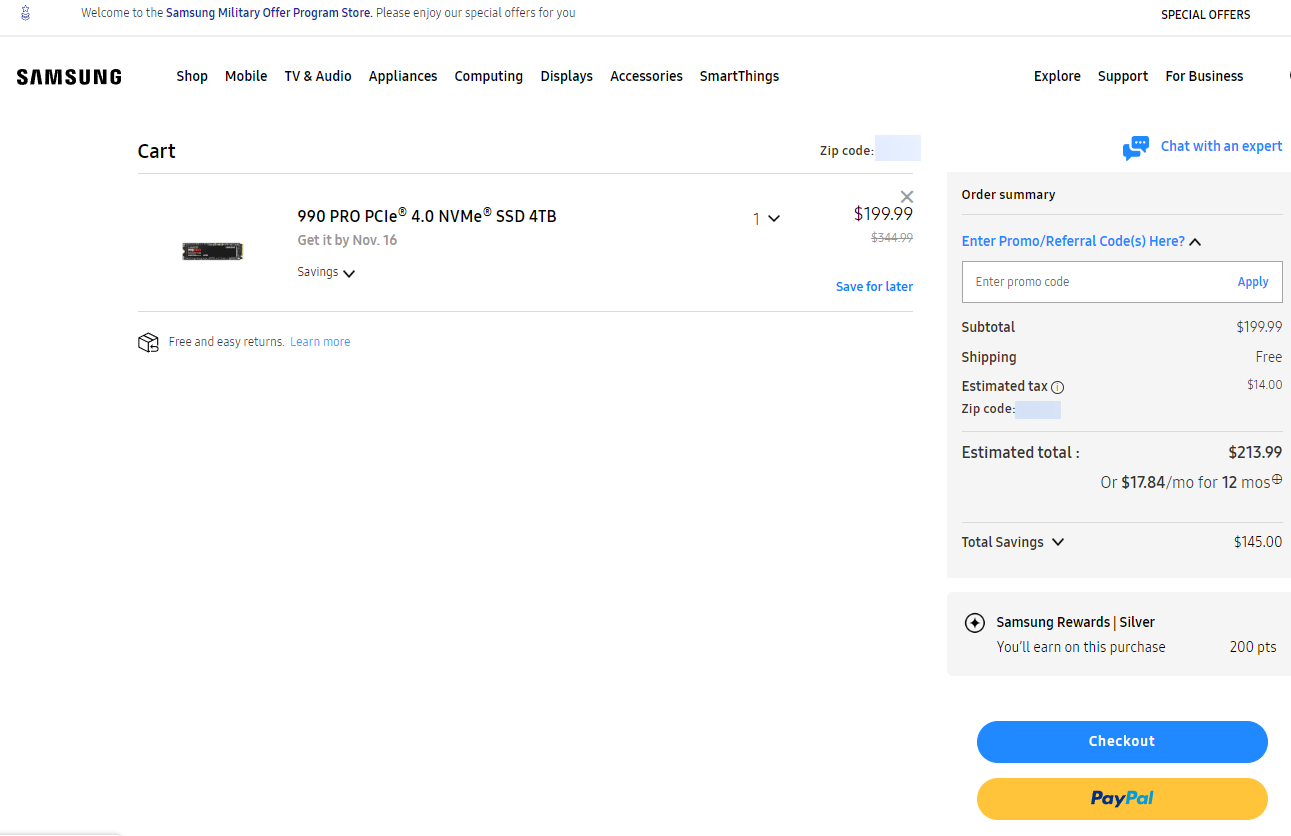Remove 990 PRO SSD with X icon
Viewport: 1291px width, 836px height.
pyautogui.click(x=907, y=197)
